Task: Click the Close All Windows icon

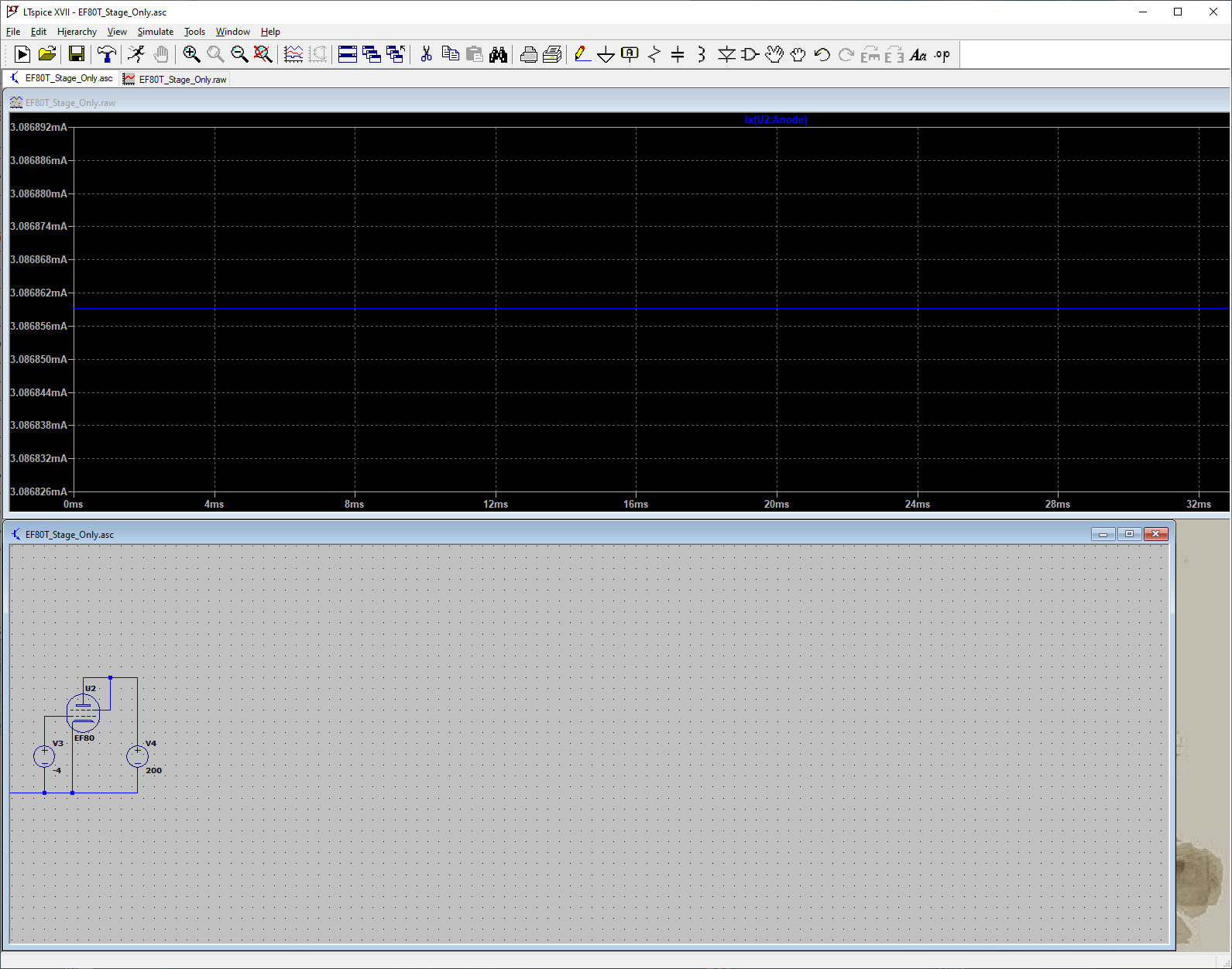Action: 396,54
